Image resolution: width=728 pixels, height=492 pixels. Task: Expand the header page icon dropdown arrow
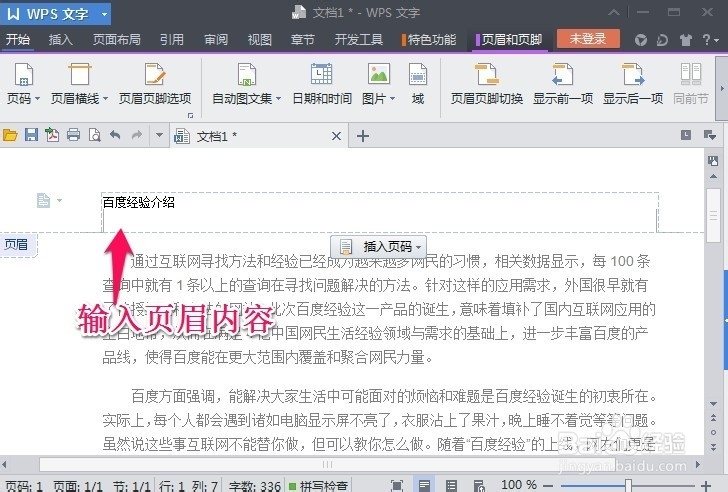tap(59, 201)
